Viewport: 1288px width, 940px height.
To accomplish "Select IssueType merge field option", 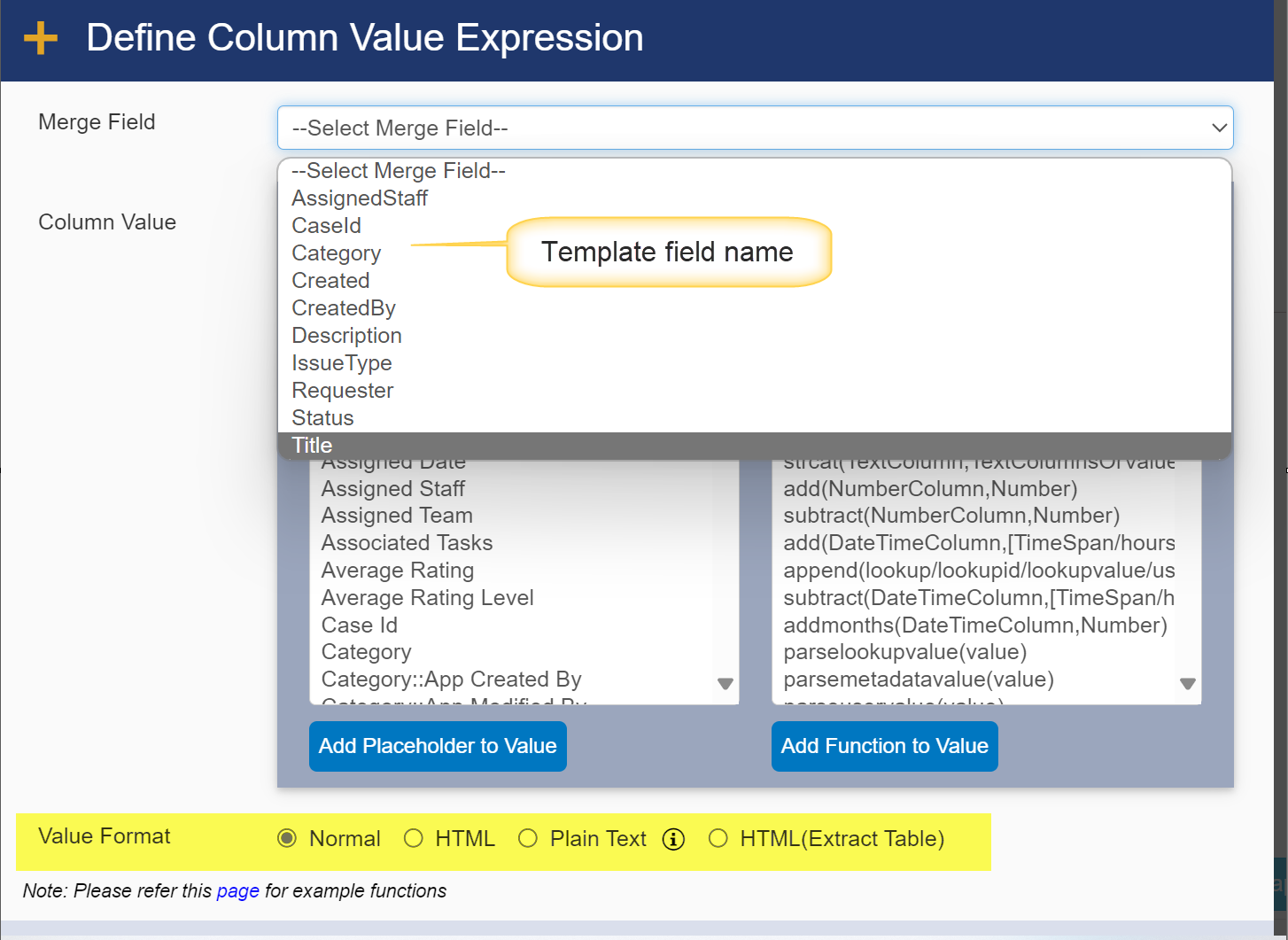I will [755, 363].
